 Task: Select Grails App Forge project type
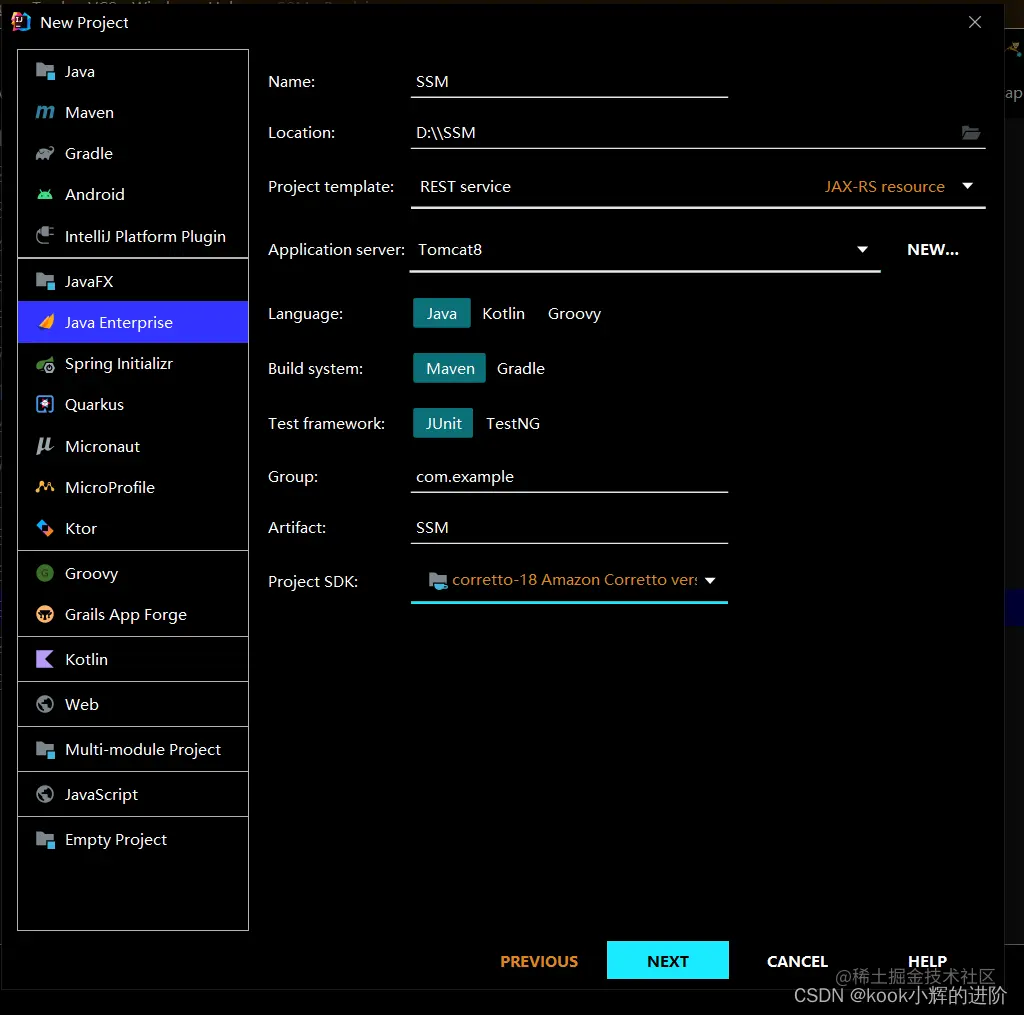pyautogui.click(x=133, y=615)
